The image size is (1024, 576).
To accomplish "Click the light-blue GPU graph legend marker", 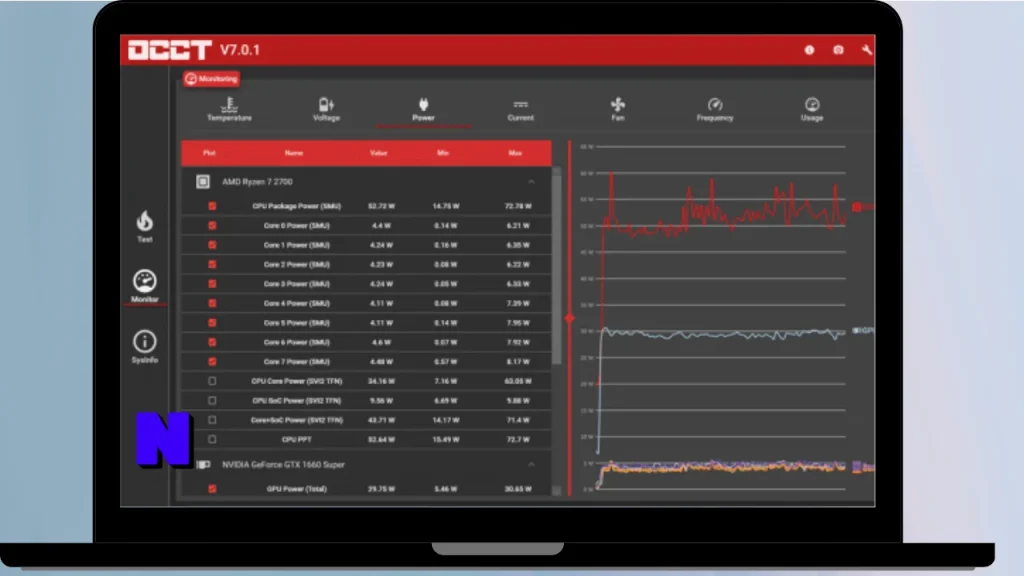I will point(856,330).
